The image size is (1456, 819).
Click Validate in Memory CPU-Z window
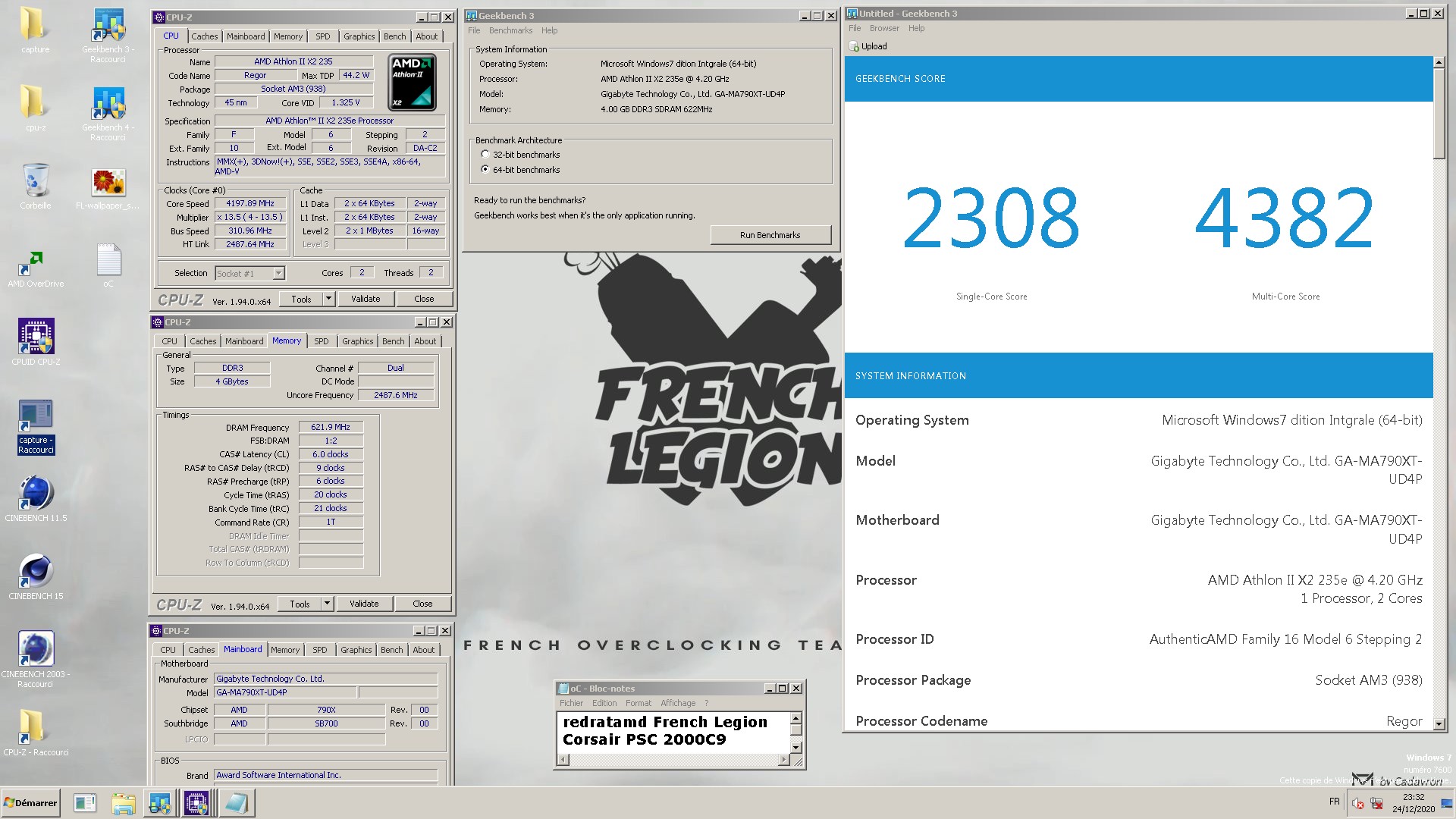[364, 604]
